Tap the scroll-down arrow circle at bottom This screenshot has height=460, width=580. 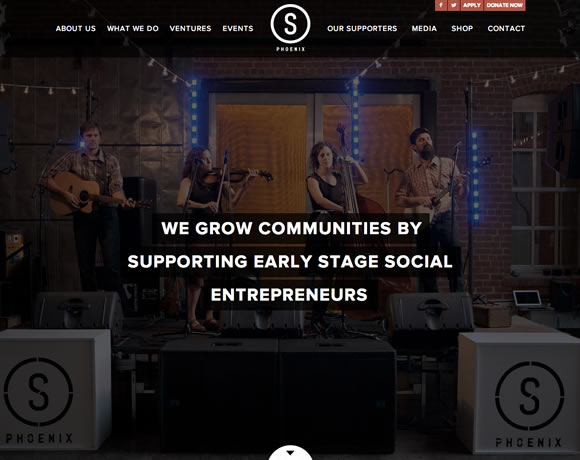pos(290,453)
